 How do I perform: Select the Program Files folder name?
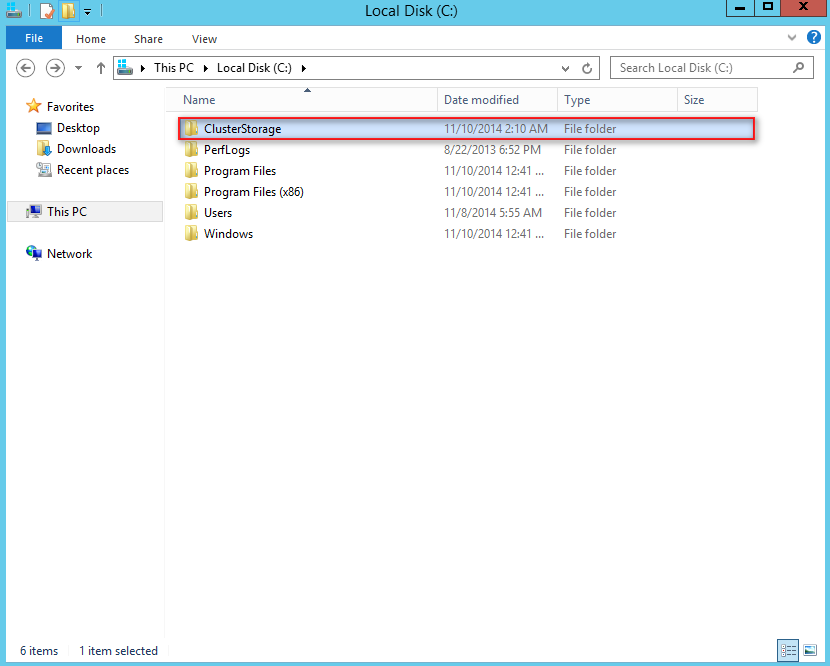point(240,171)
